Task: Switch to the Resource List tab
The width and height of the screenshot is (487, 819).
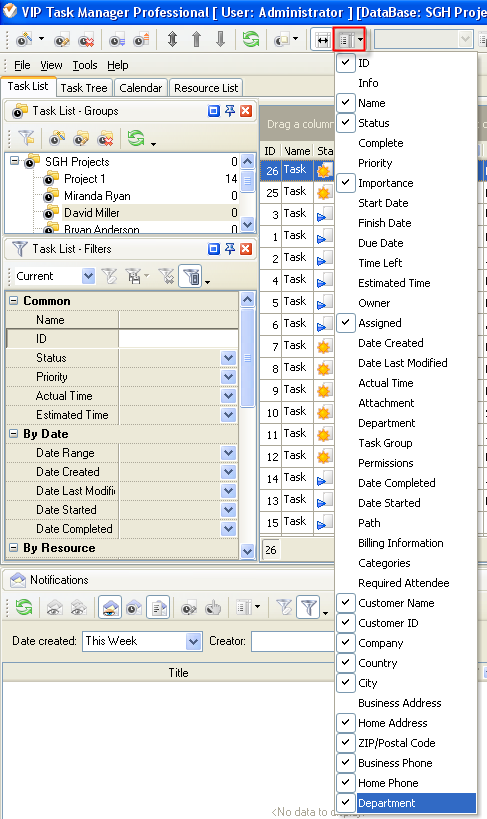Action: click(x=206, y=88)
